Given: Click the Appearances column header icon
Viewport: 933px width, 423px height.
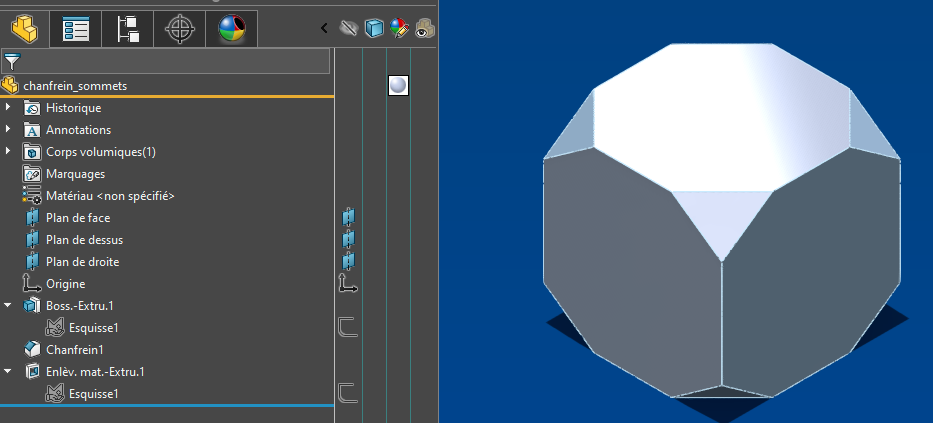Looking at the screenshot, I should pos(399,28).
